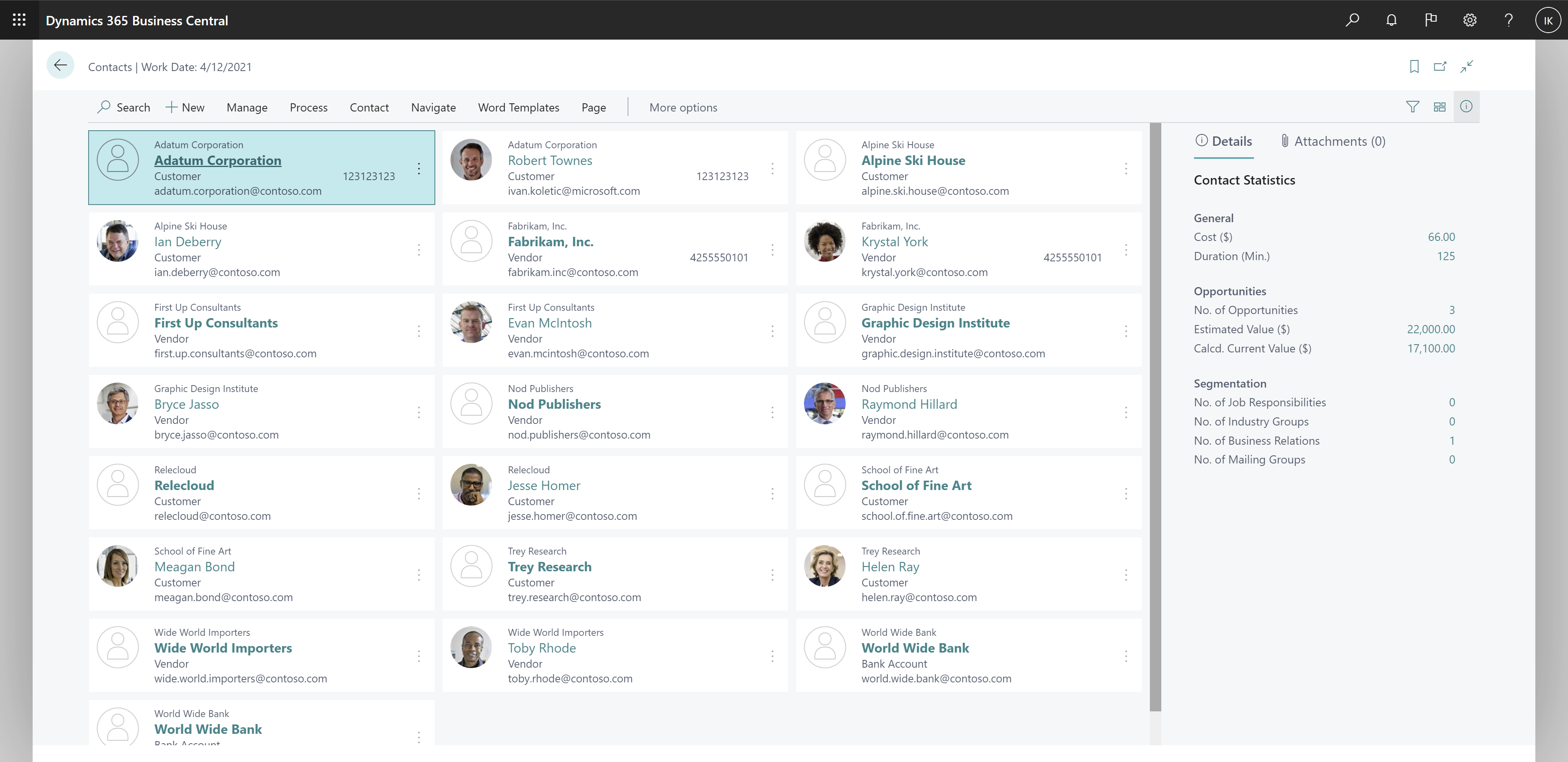
Task: Click the Word Templates menu item
Action: (519, 107)
